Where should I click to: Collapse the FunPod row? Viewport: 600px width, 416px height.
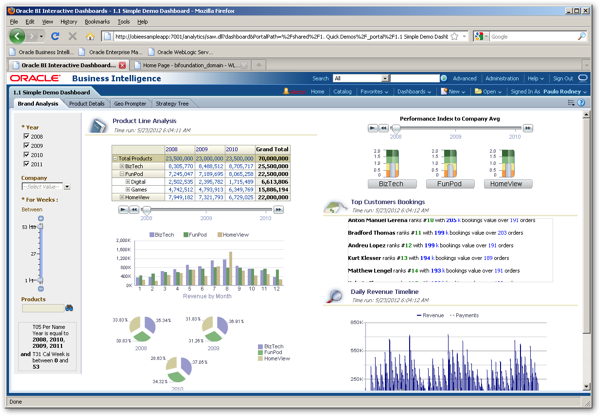[x=122, y=174]
